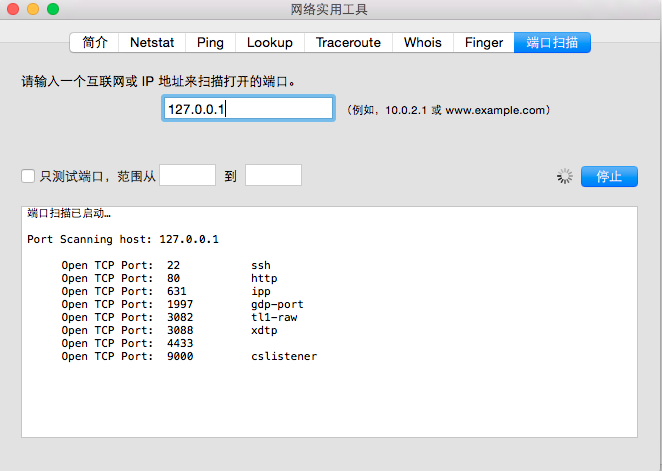Screen dimensions: 662x471
Task: Select the port 22 ssh row
Action: pos(166,265)
